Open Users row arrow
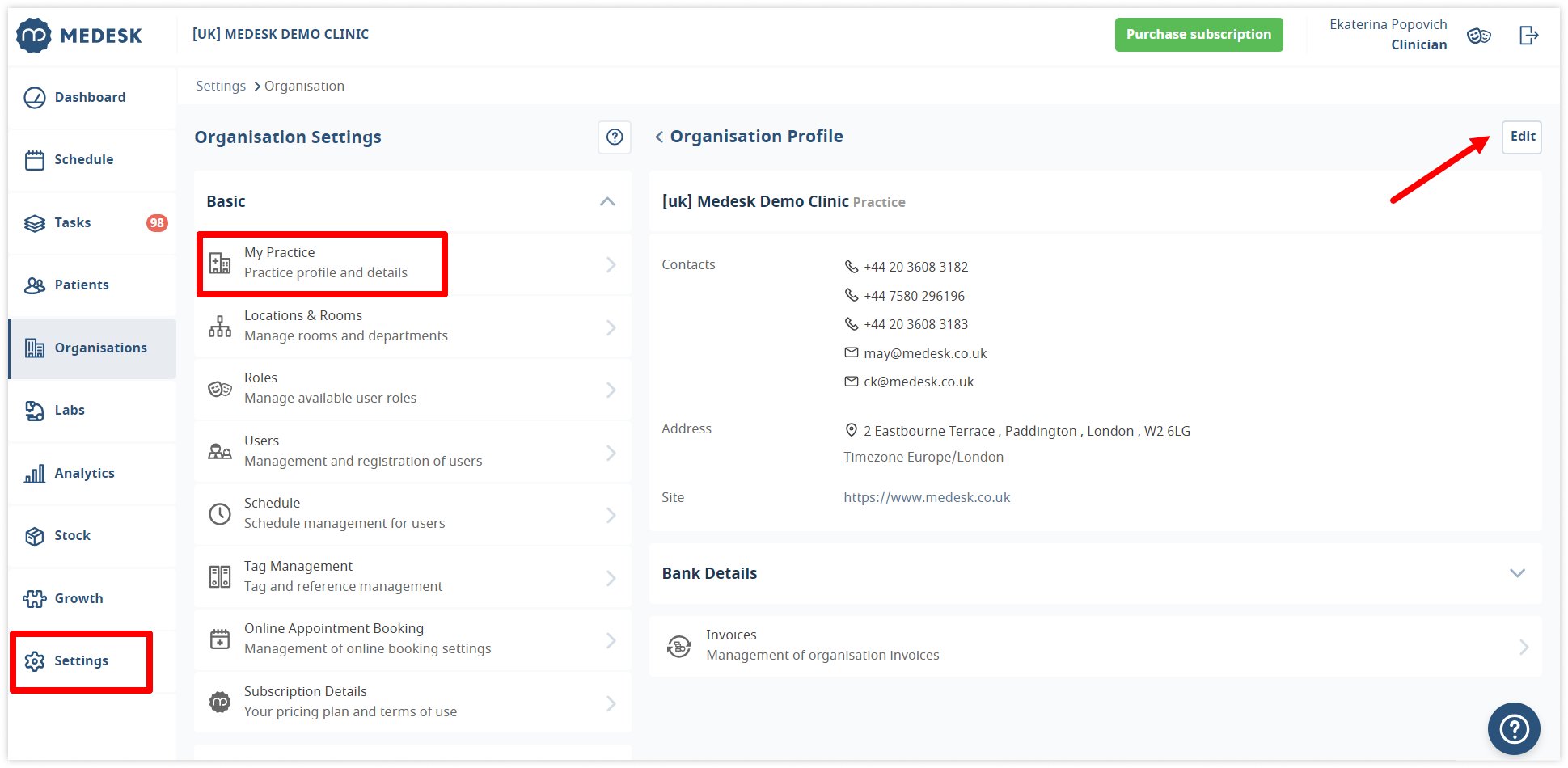1568x768 pixels. click(x=611, y=453)
